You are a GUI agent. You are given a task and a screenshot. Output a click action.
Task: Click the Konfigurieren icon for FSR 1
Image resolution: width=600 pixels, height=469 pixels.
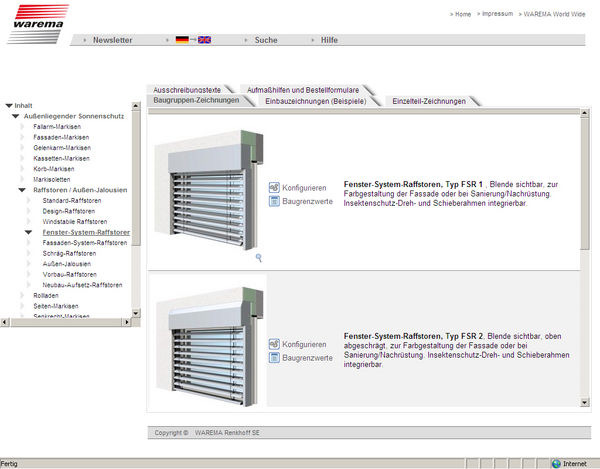[274, 187]
